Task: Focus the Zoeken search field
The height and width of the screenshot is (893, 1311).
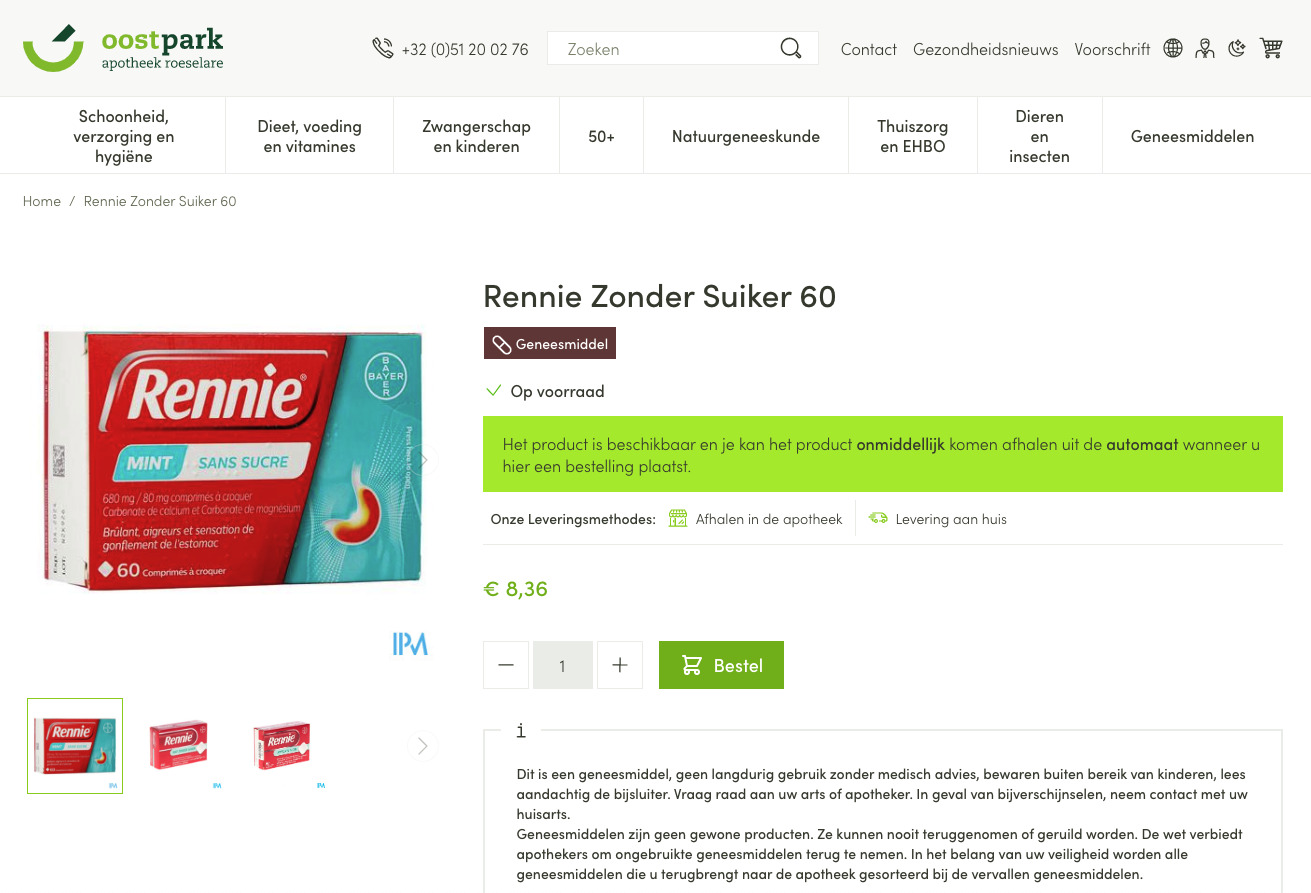Action: click(670, 48)
